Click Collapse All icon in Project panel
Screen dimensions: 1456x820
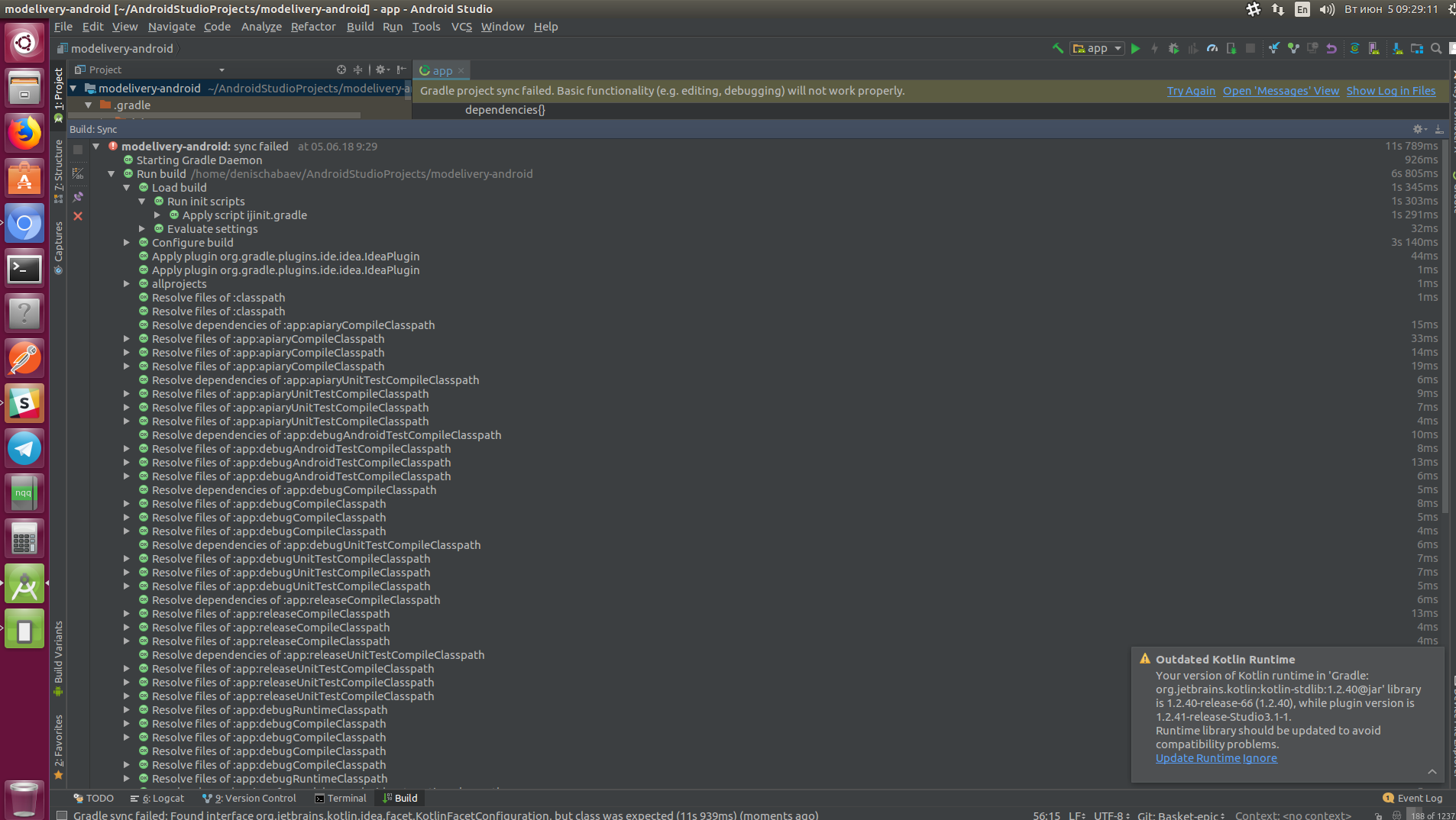(358, 69)
